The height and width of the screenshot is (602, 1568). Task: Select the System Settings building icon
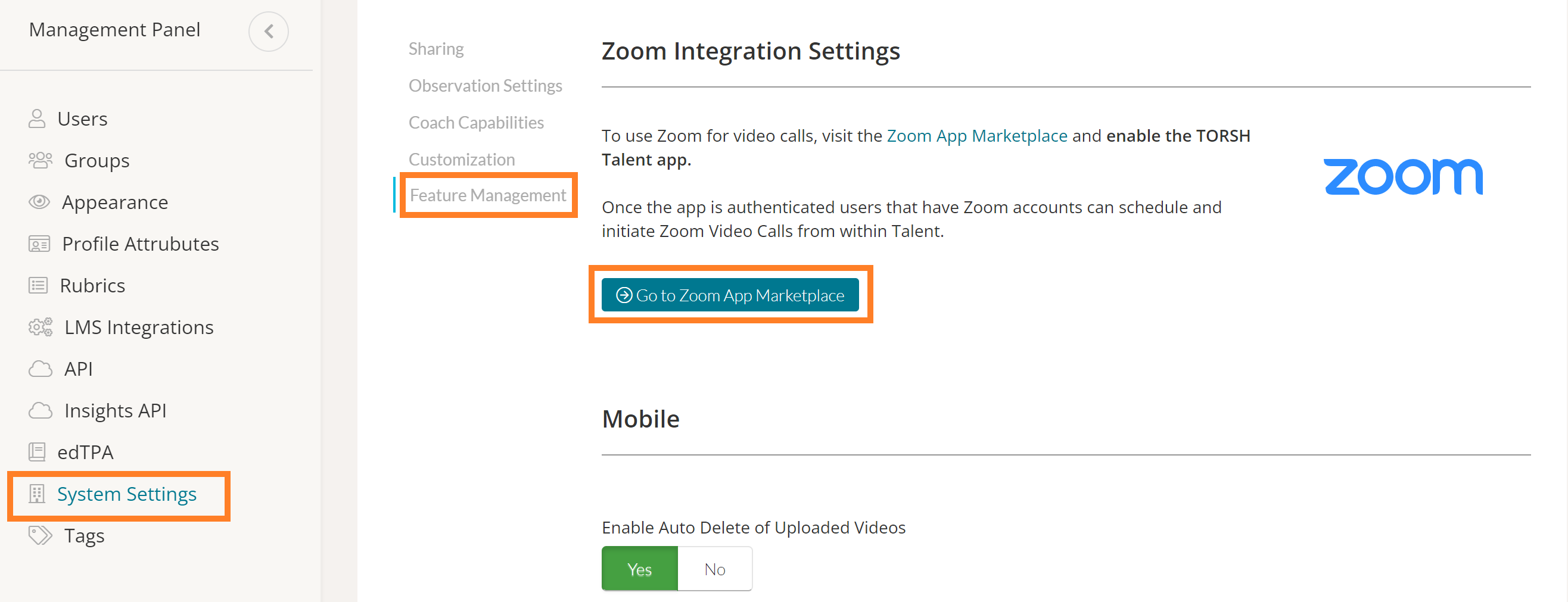tap(38, 494)
